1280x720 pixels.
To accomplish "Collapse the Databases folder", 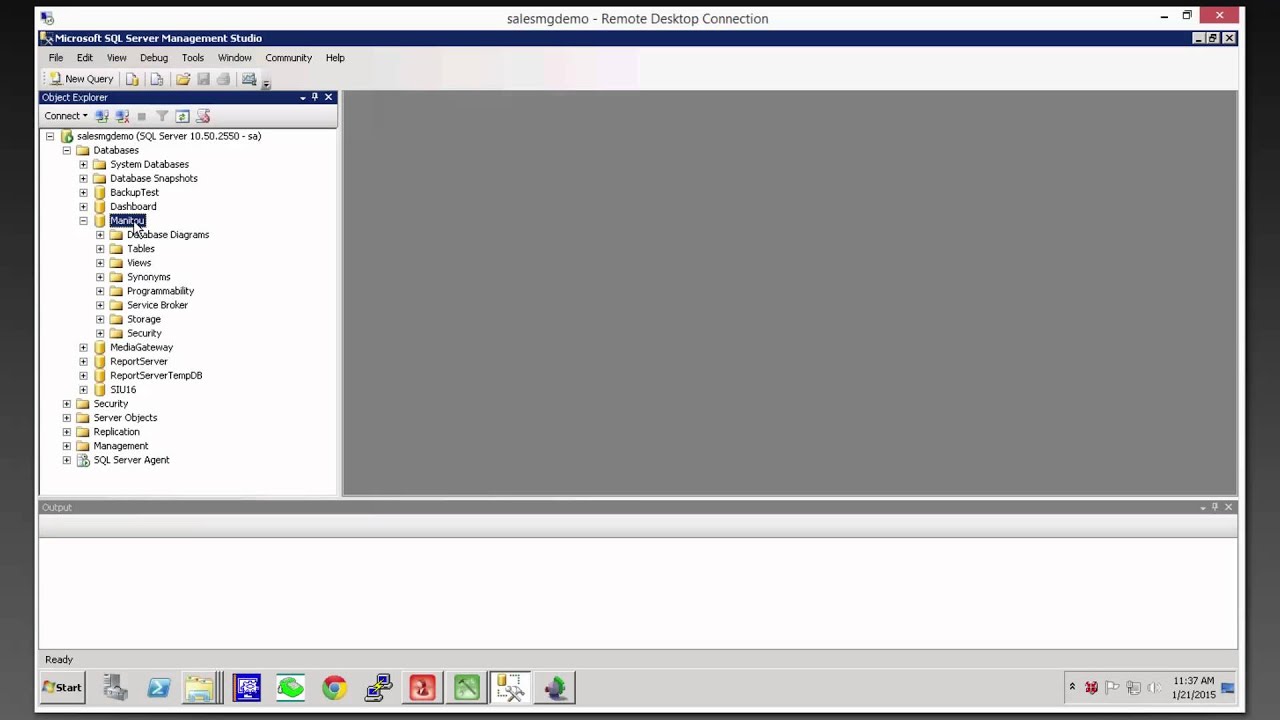I will point(67,150).
